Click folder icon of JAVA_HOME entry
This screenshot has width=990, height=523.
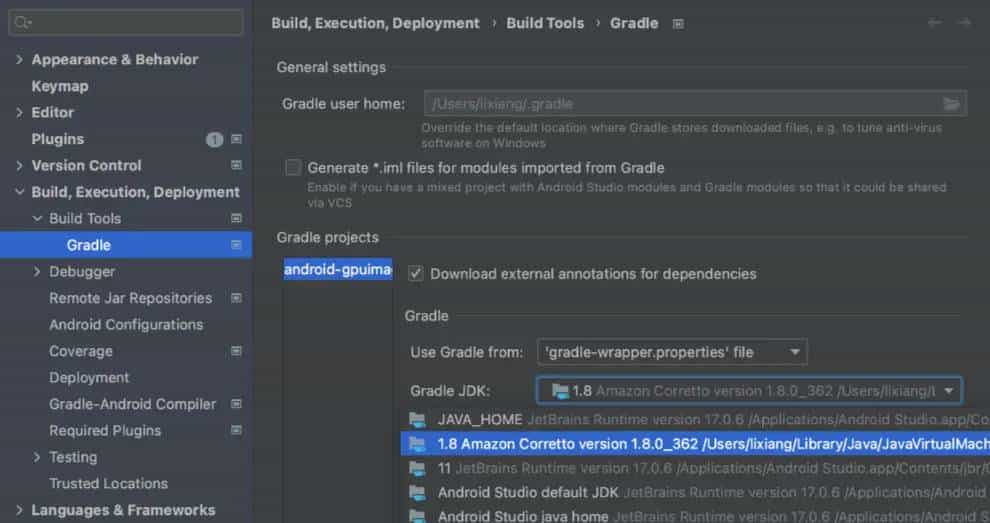coord(417,419)
